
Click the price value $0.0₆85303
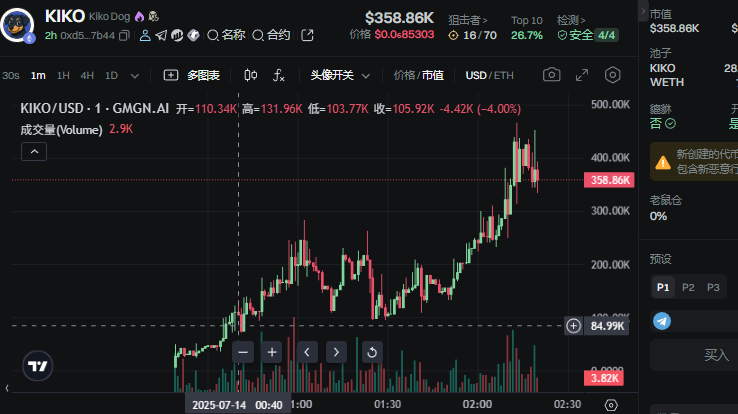click(404, 35)
